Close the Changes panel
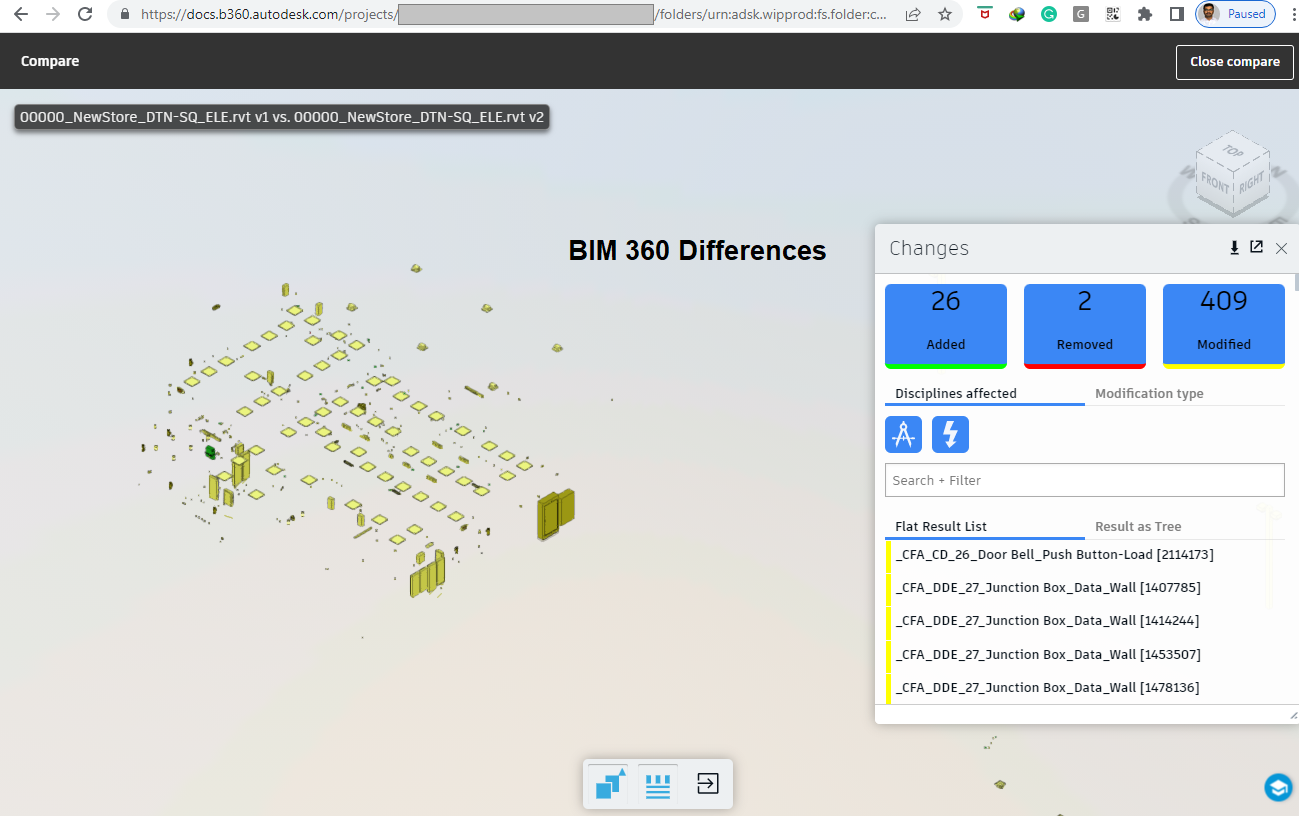The width and height of the screenshot is (1301, 816). click(x=1281, y=248)
